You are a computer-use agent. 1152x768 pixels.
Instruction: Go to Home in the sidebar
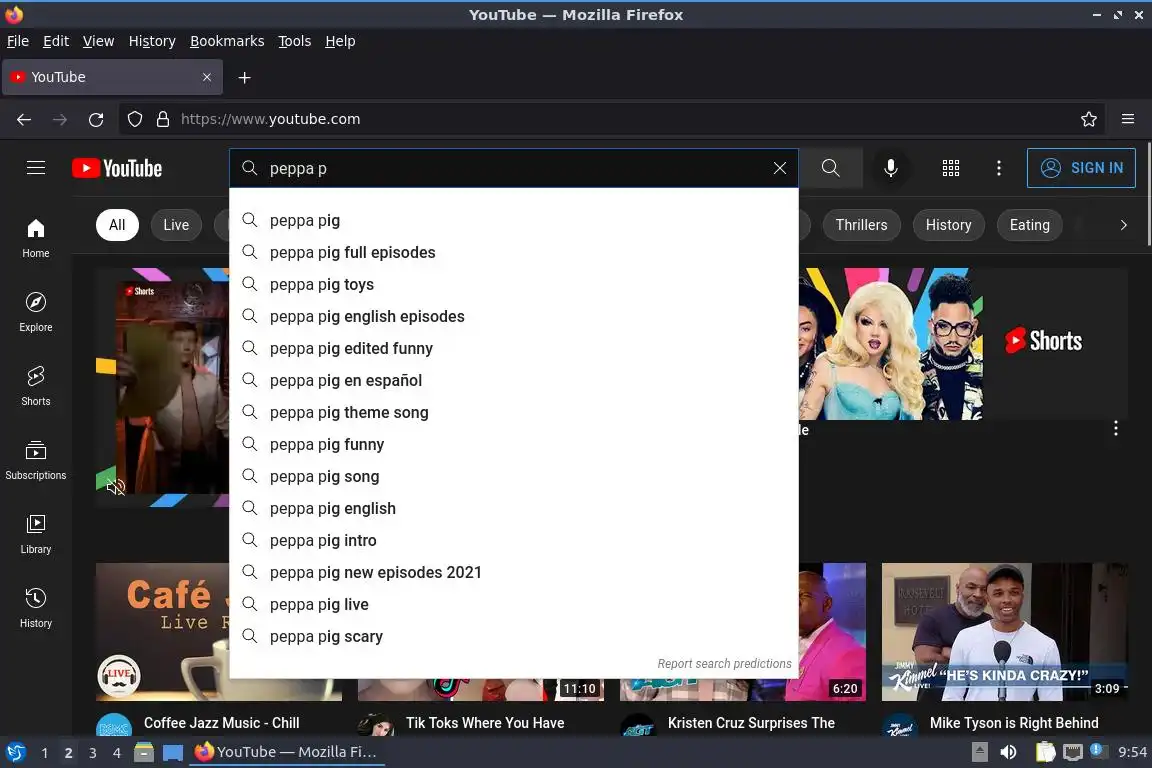[x=36, y=239]
